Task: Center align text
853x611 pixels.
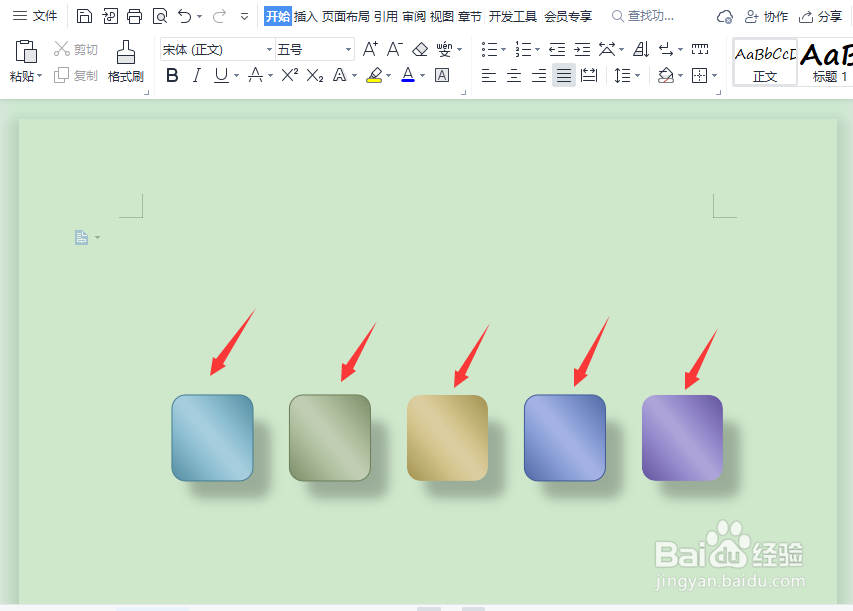Action: [x=514, y=75]
